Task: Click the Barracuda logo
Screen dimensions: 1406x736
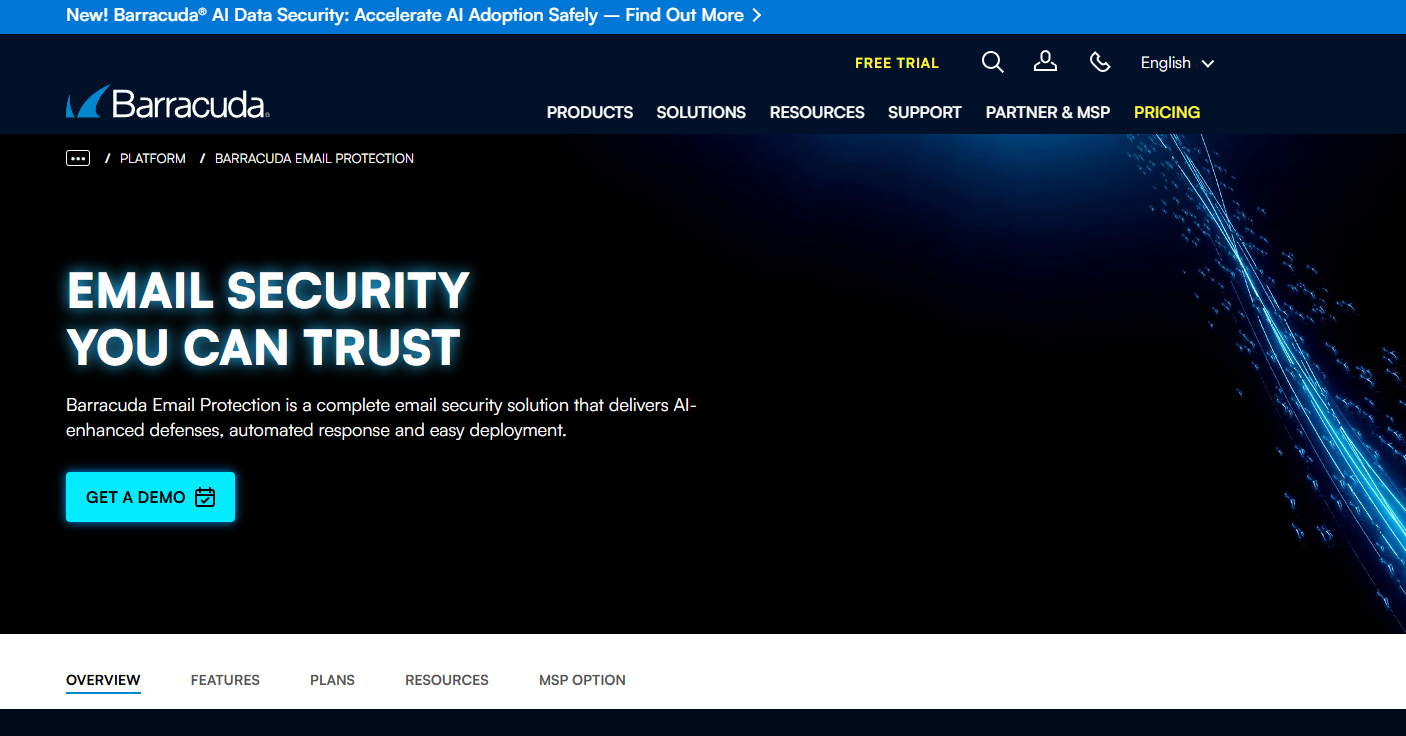Action: 167,102
